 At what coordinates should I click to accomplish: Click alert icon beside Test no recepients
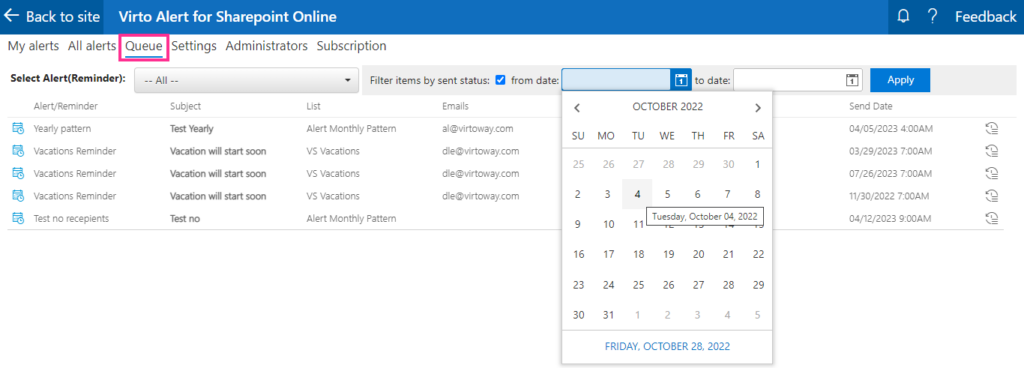pyautogui.click(x=18, y=219)
